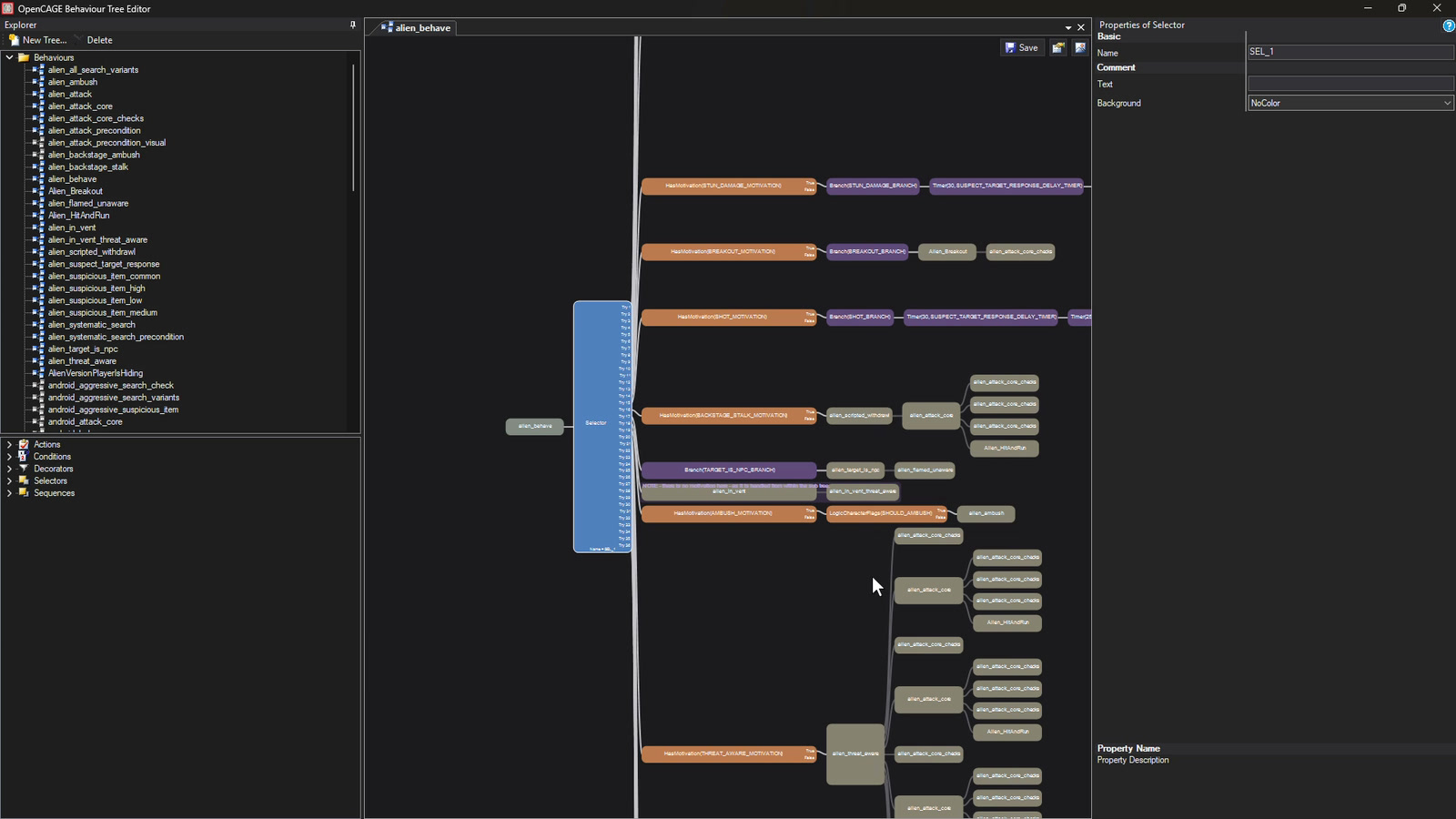
Task: Select Alien_HitAndRun in Behaviours tree
Action: pyautogui.click(x=78, y=215)
